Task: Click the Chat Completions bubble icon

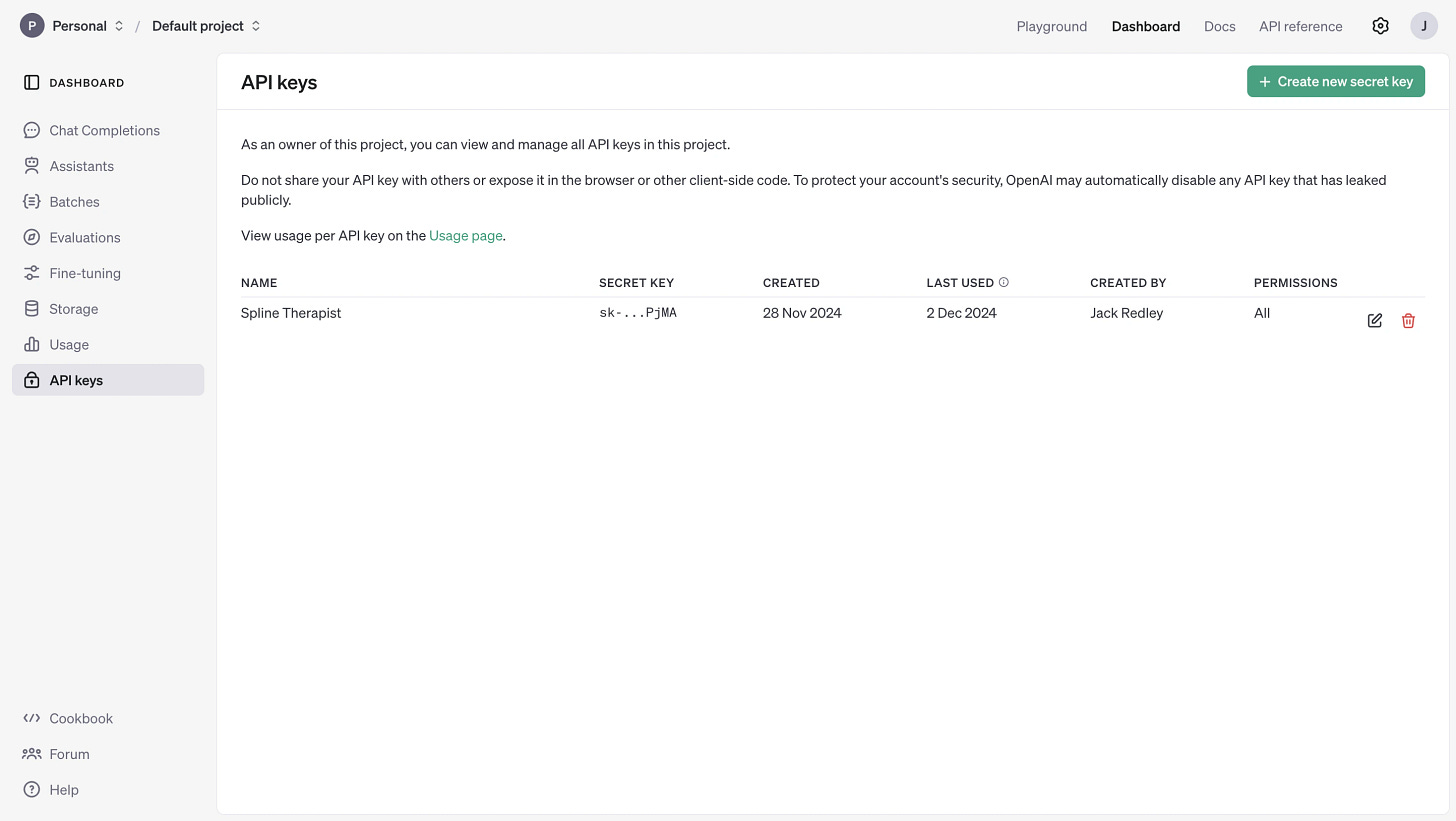Action: coord(32,130)
